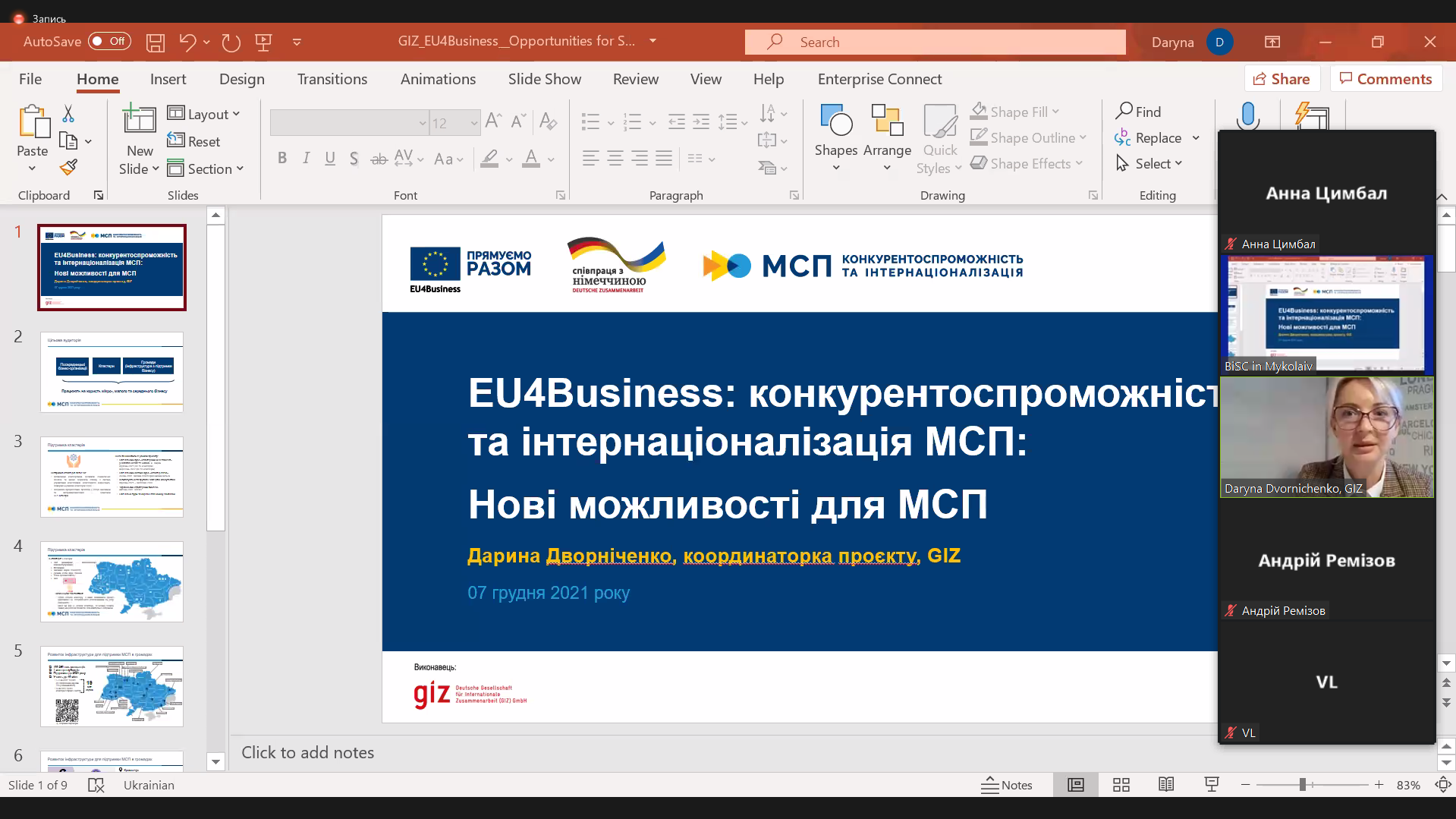Click the Share button
Image resolution: width=1456 pixels, height=819 pixels.
tap(1281, 79)
